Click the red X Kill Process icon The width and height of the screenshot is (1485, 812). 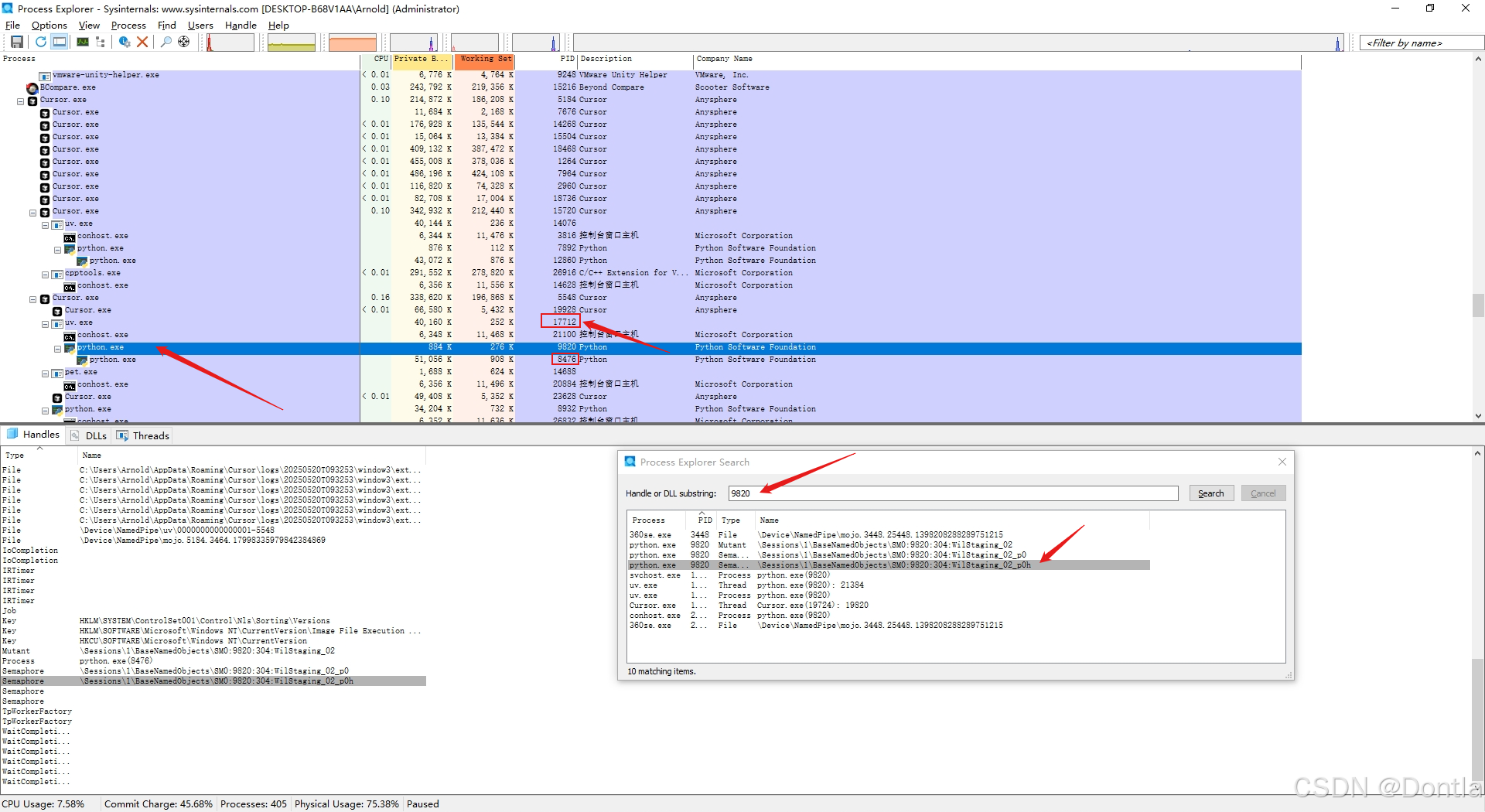(142, 42)
